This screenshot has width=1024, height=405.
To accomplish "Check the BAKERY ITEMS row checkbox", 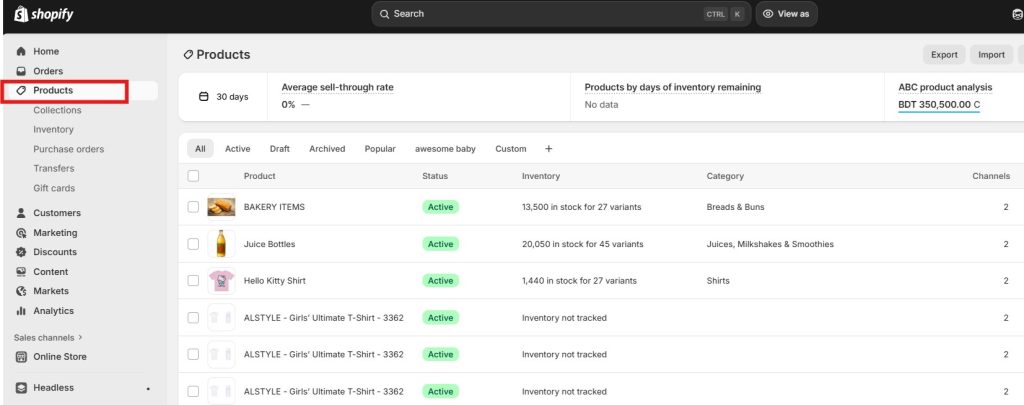I will click(193, 207).
